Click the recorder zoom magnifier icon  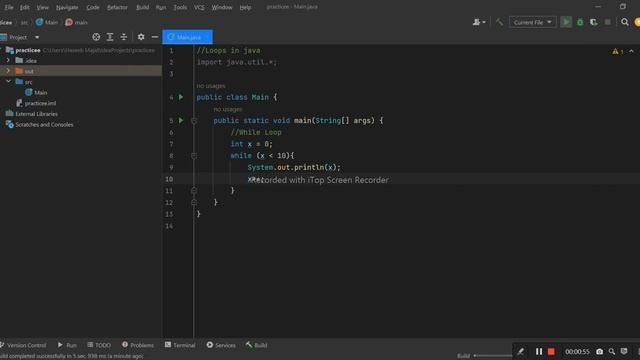point(612,351)
